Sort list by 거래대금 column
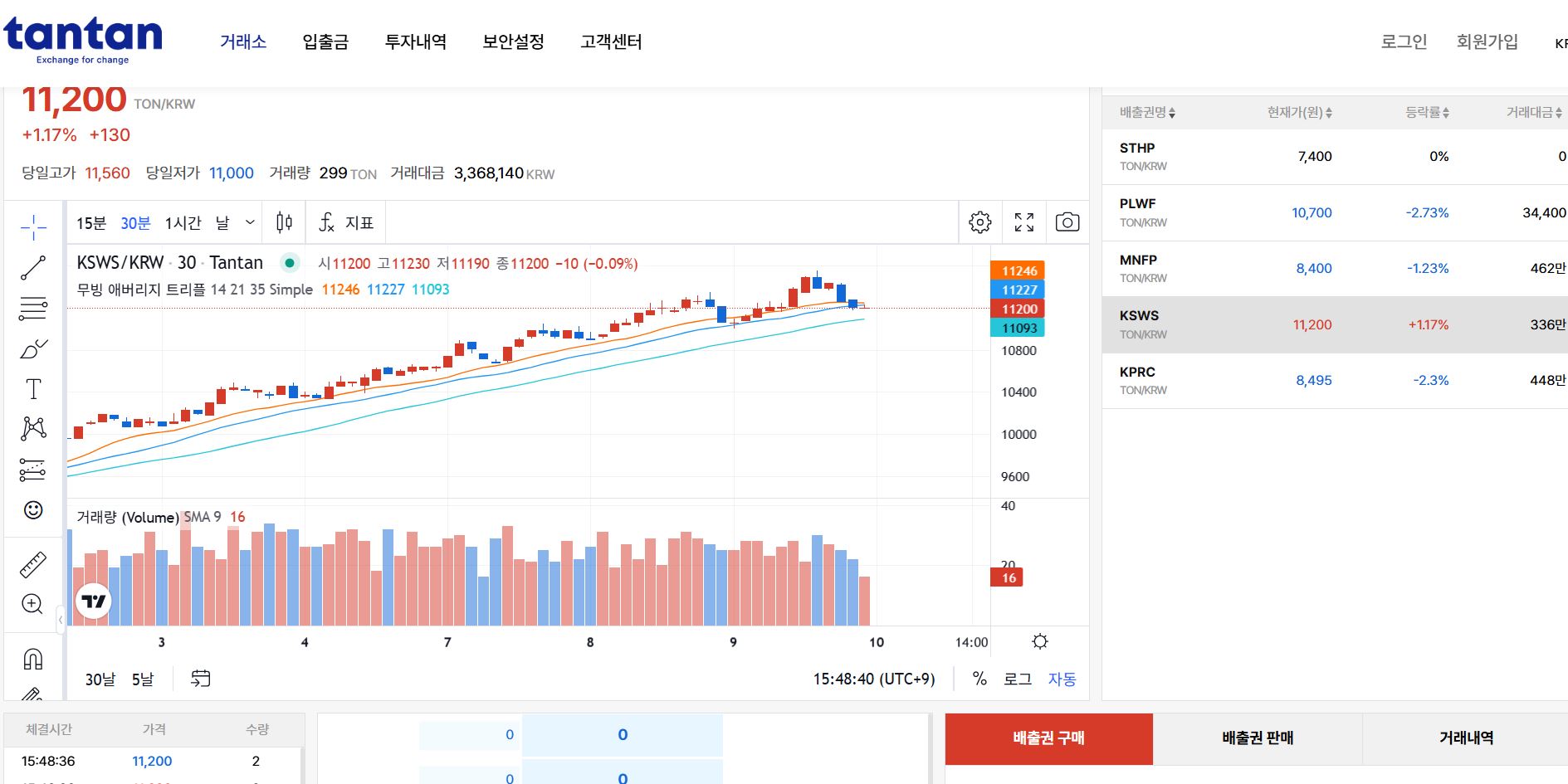The width and height of the screenshot is (1568, 784). tap(1535, 112)
